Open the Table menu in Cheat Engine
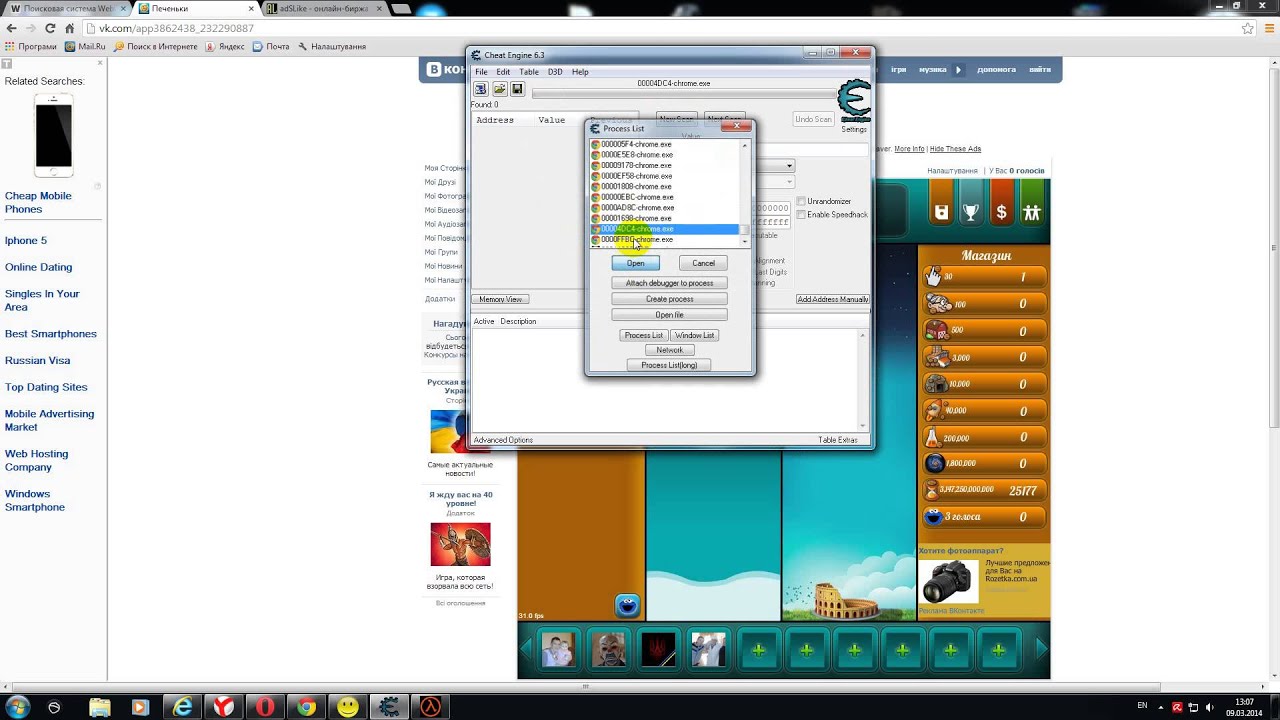1280x720 pixels. [x=529, y=72]
